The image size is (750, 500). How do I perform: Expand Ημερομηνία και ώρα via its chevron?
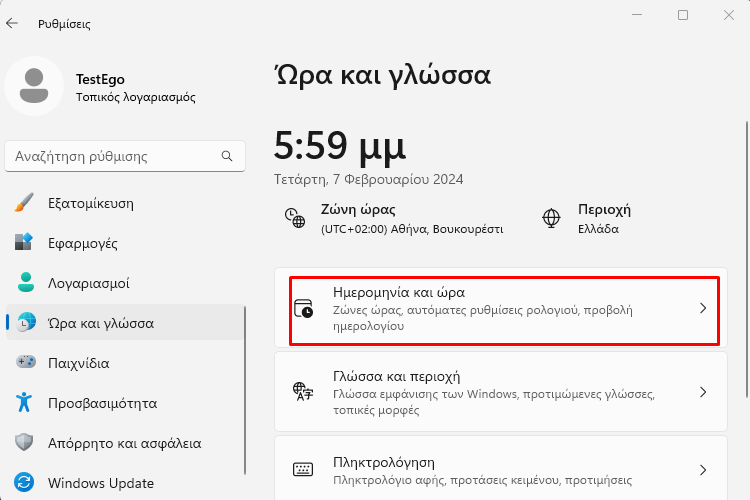click(703, 309)
